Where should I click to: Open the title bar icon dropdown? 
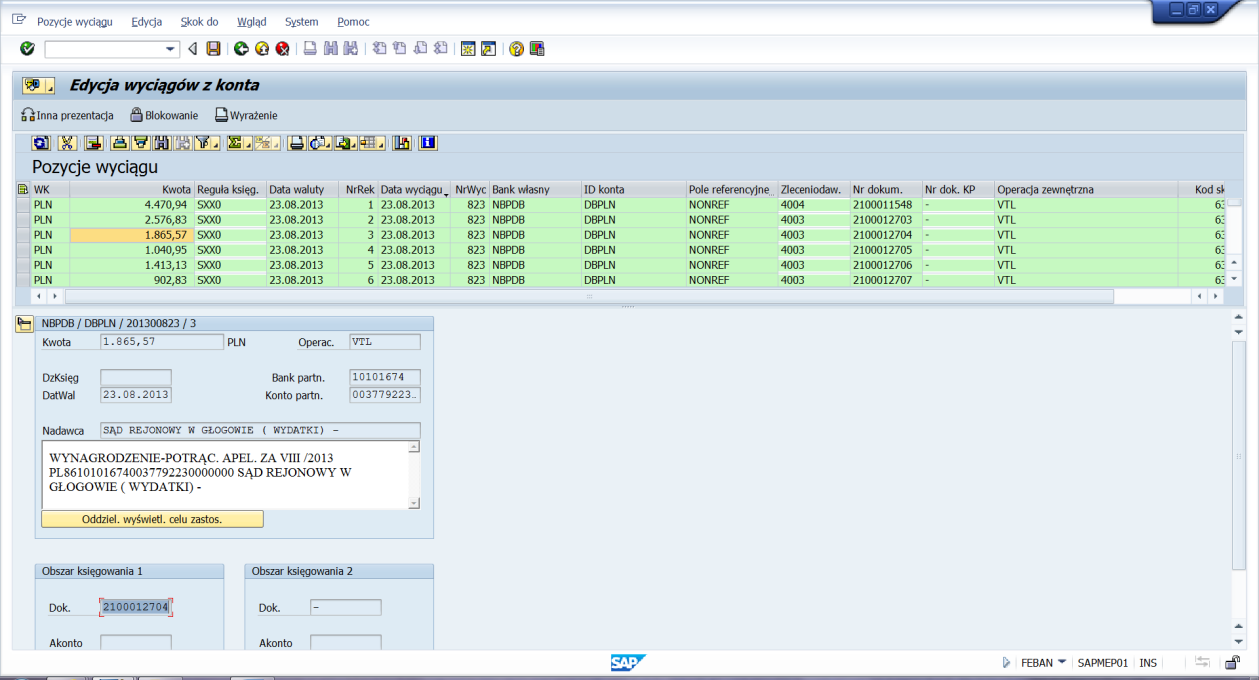click(x=50, y=87)
